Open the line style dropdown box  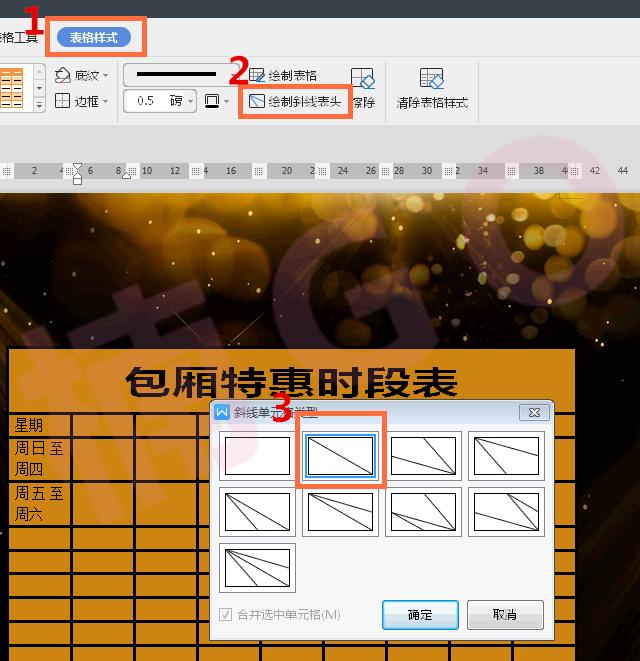point(181,75)
